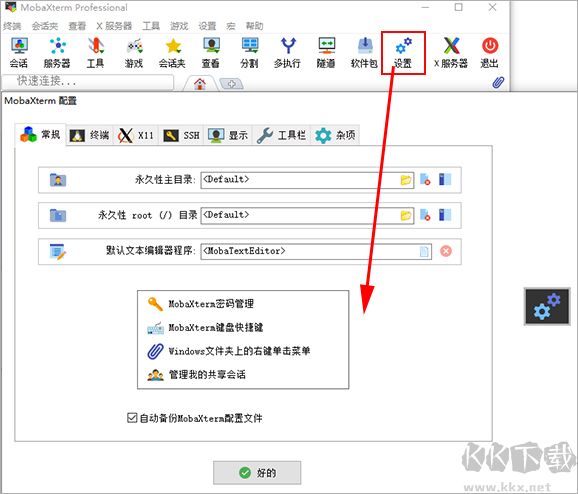
Task: Click the 隧道 tunneling toolbar icon
Action: click(326, 53)
